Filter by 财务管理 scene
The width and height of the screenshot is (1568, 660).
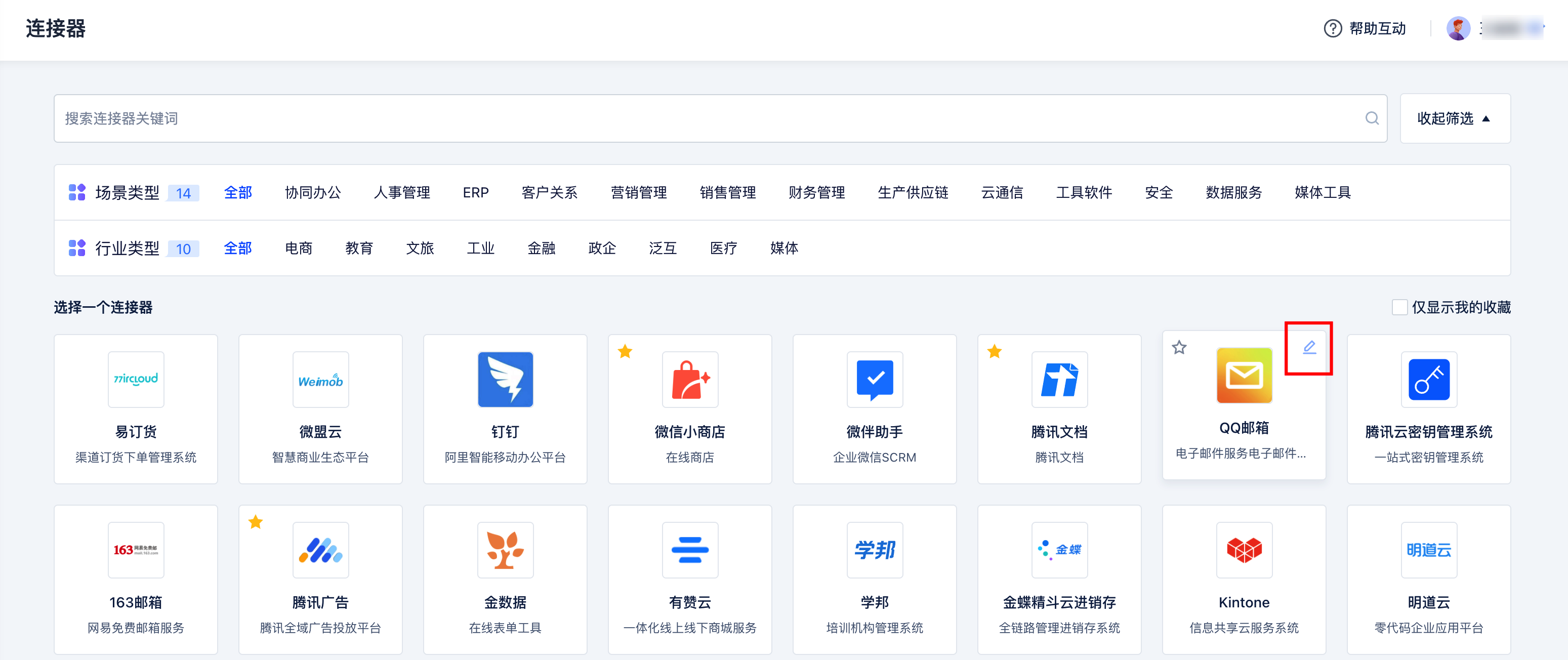(816, 192)
